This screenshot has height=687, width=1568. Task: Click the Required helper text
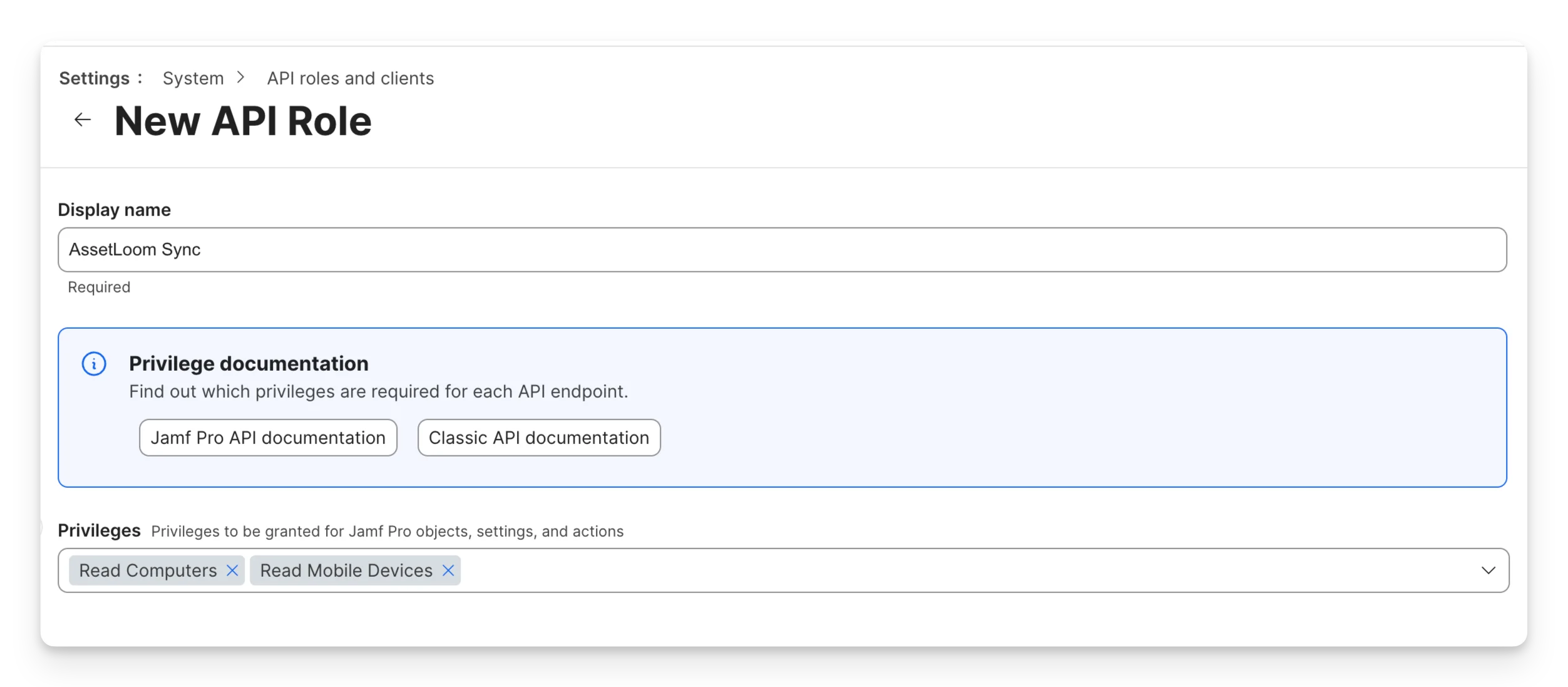point(99,287)
